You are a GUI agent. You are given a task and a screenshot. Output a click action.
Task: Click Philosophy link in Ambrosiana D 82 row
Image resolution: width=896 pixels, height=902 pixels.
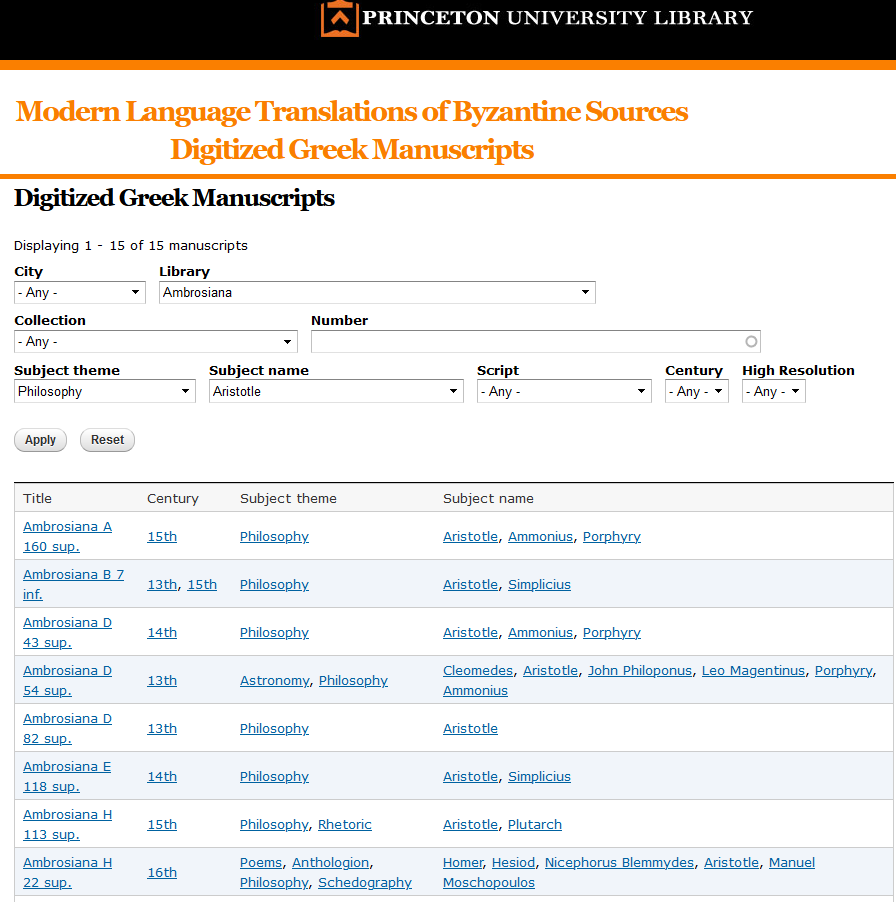point(274,728)
